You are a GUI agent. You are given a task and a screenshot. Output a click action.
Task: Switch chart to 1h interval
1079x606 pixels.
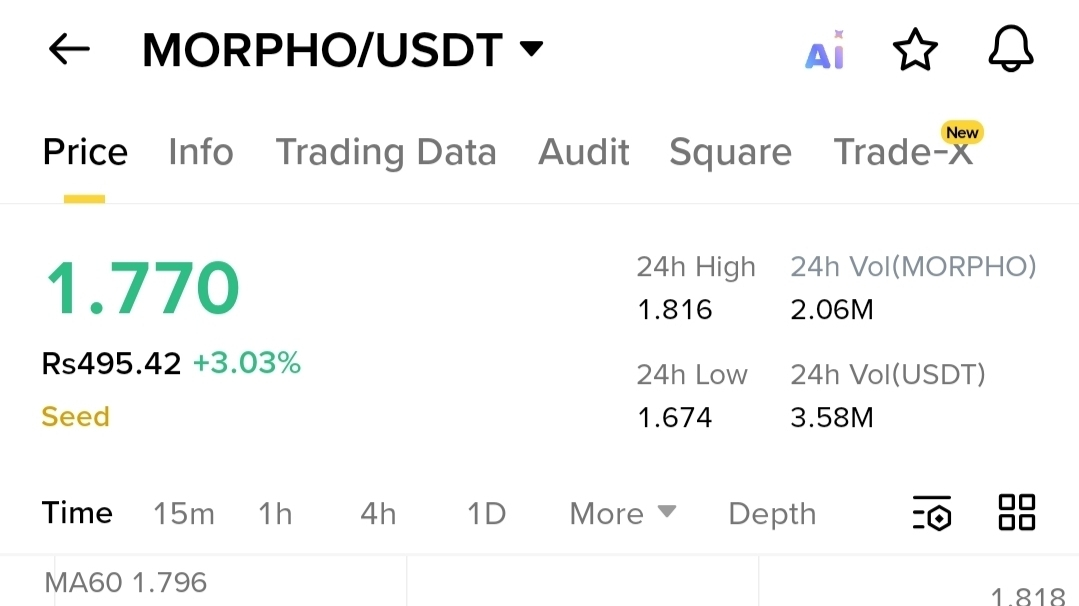(x=275, y=514)
